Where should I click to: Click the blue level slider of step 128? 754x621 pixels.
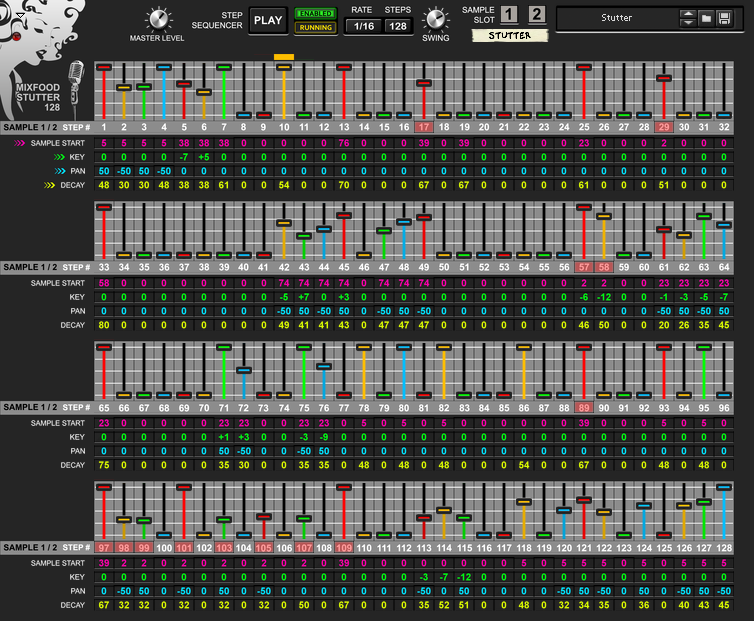[x=724, y=487]
